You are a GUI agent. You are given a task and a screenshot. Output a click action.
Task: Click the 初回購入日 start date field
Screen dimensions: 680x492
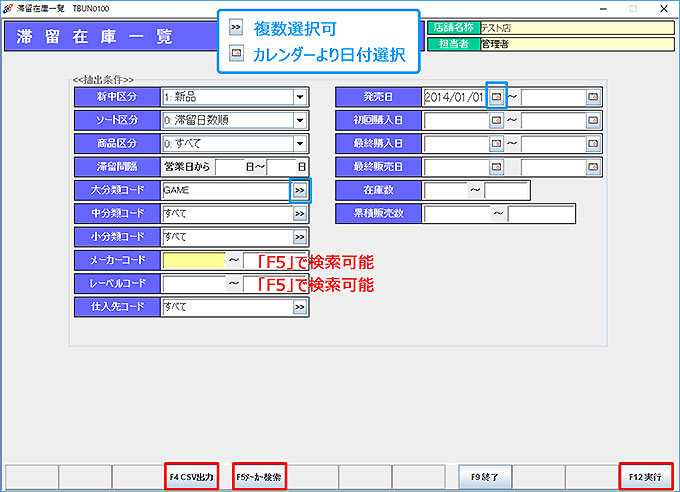[x=456, y=120]
